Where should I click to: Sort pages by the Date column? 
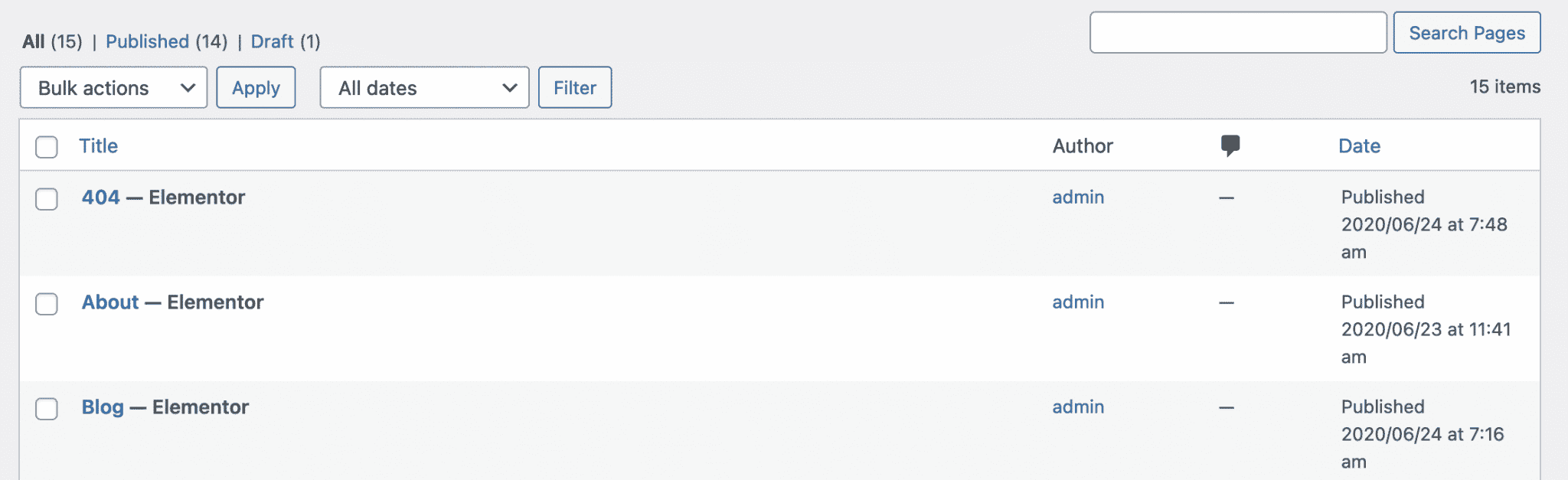click(1359, 145)
